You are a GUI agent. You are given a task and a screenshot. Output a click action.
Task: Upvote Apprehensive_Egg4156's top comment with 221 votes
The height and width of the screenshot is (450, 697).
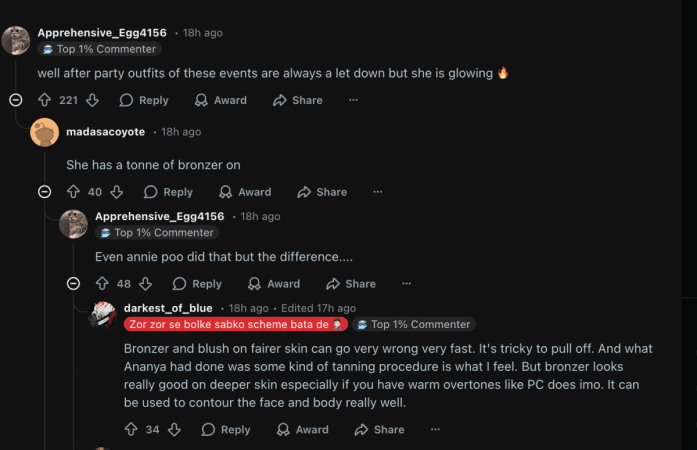point(44,100)
